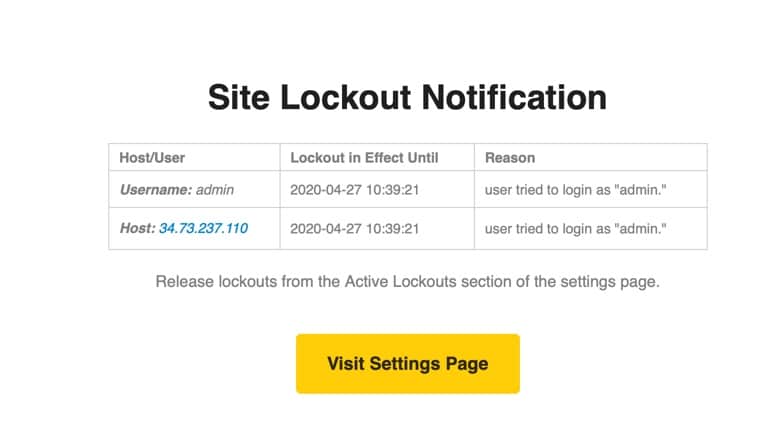Image resolution: width=777 pixels, height=431 pixels.
Task: Click the Site Lockout Notification heading
Action: click(407, 97)
